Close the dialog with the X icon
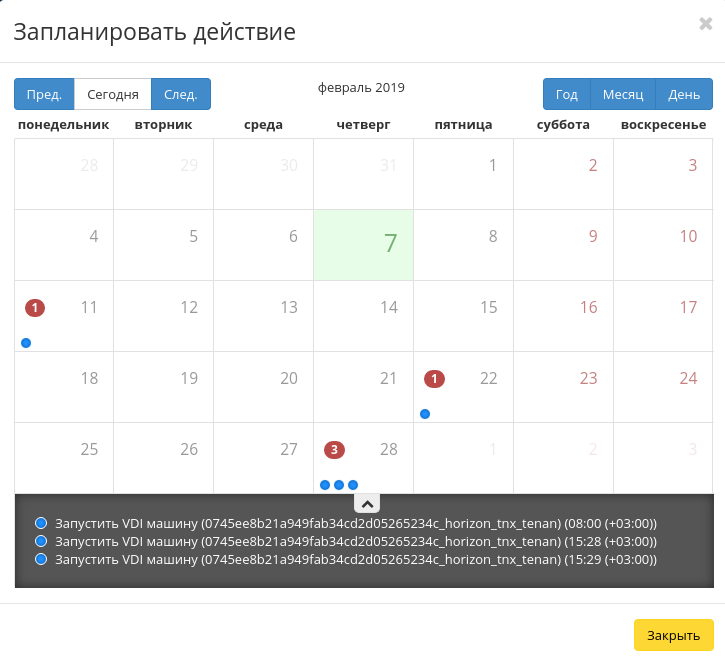 click(x=705, y=24)
